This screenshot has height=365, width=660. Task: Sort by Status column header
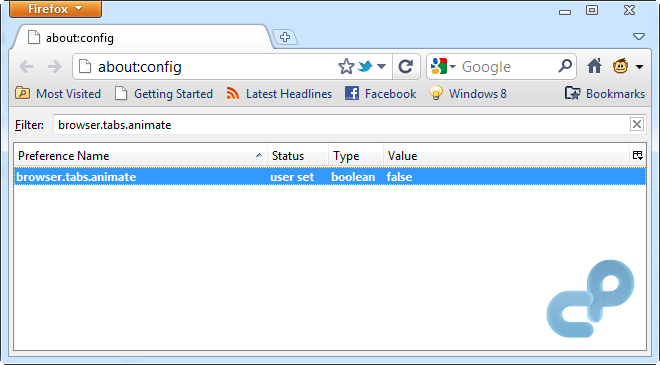click(298, 156)
